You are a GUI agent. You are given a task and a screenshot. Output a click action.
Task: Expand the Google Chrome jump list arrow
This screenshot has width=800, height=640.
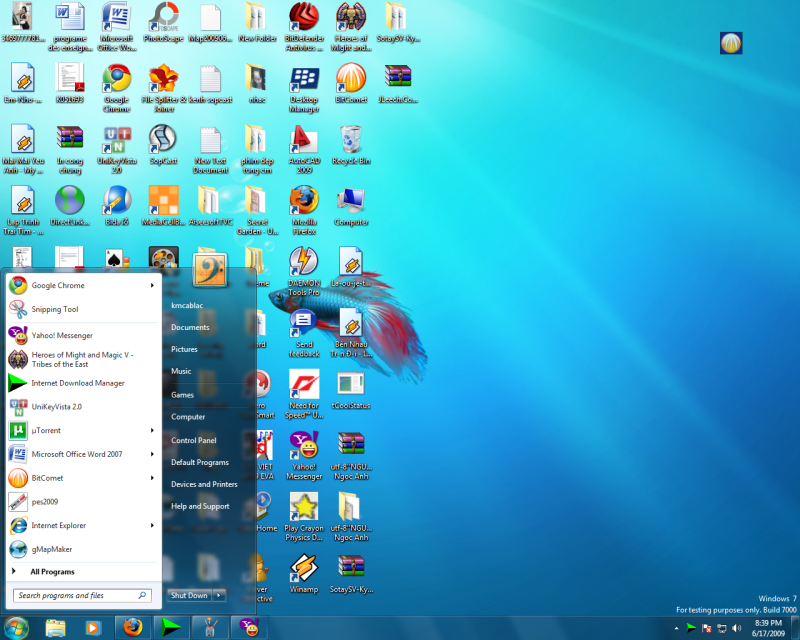153,286
